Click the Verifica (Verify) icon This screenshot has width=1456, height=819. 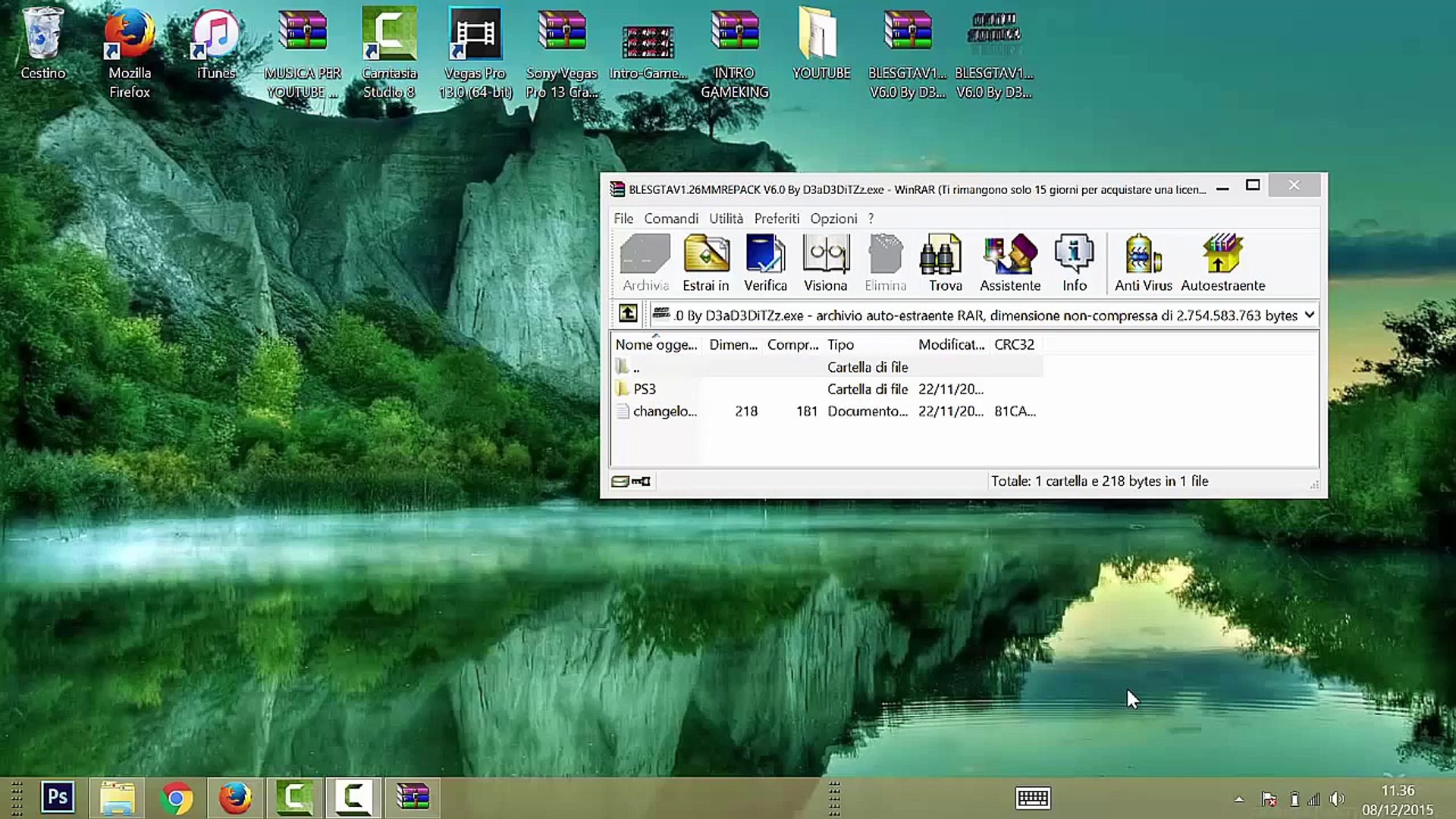click(766, 262)
